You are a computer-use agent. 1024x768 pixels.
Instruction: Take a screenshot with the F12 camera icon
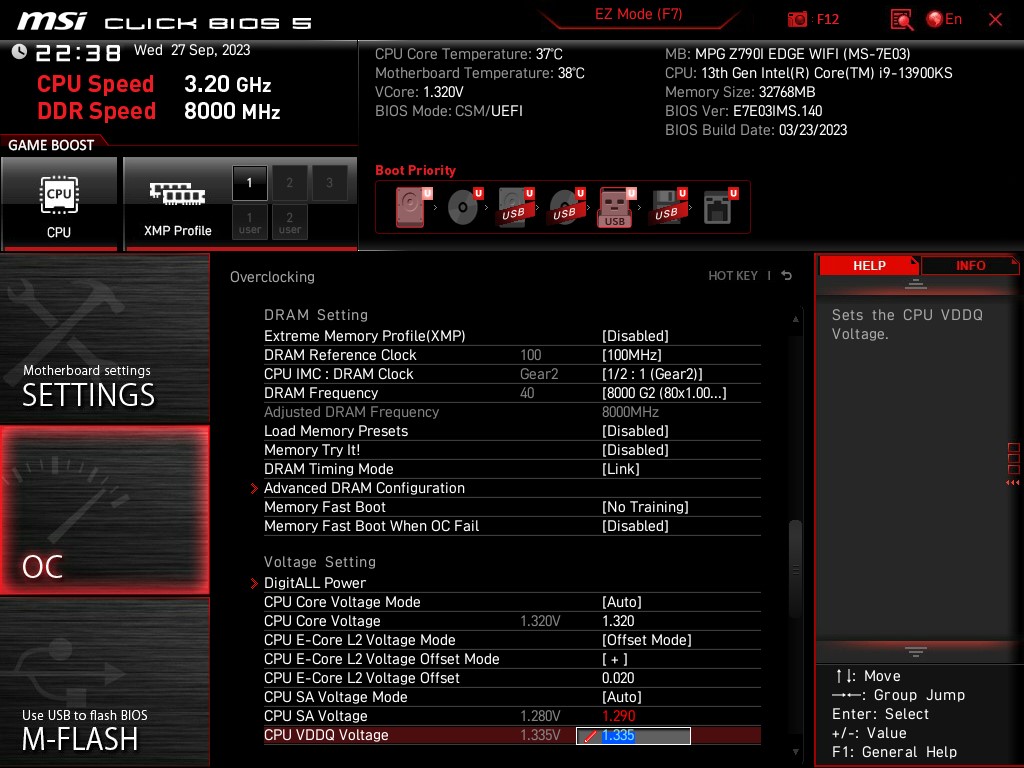coord(797,19)
